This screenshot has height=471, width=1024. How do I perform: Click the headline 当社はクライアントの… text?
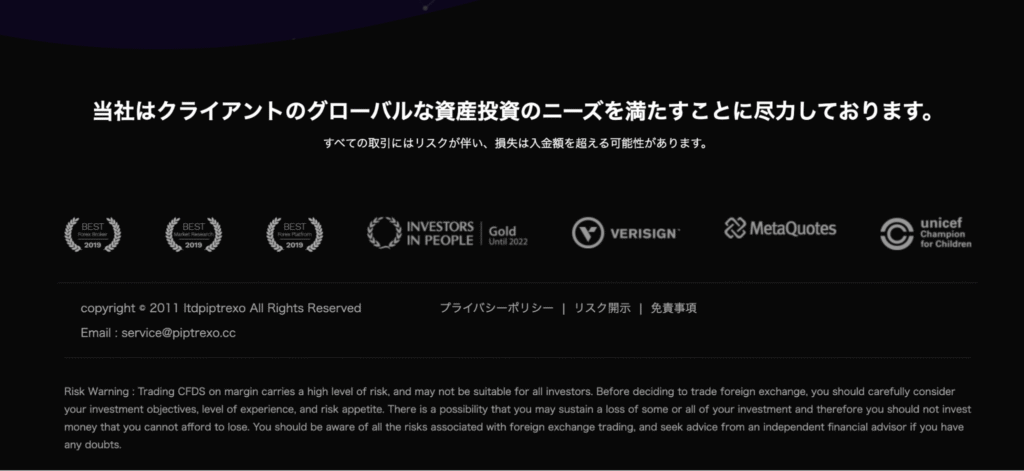coord(512,111)
